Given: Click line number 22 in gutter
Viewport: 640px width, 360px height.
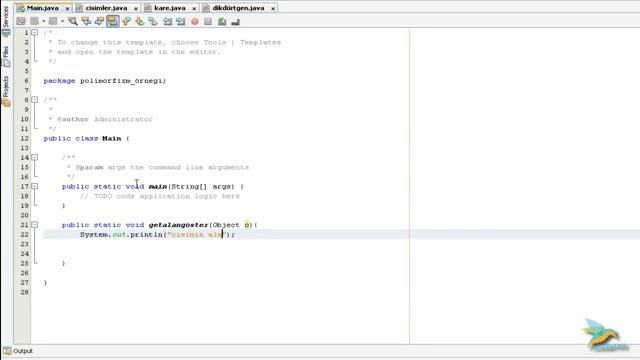Looking at the screenshot, I should pyautogui.click(x=24, y=234).
